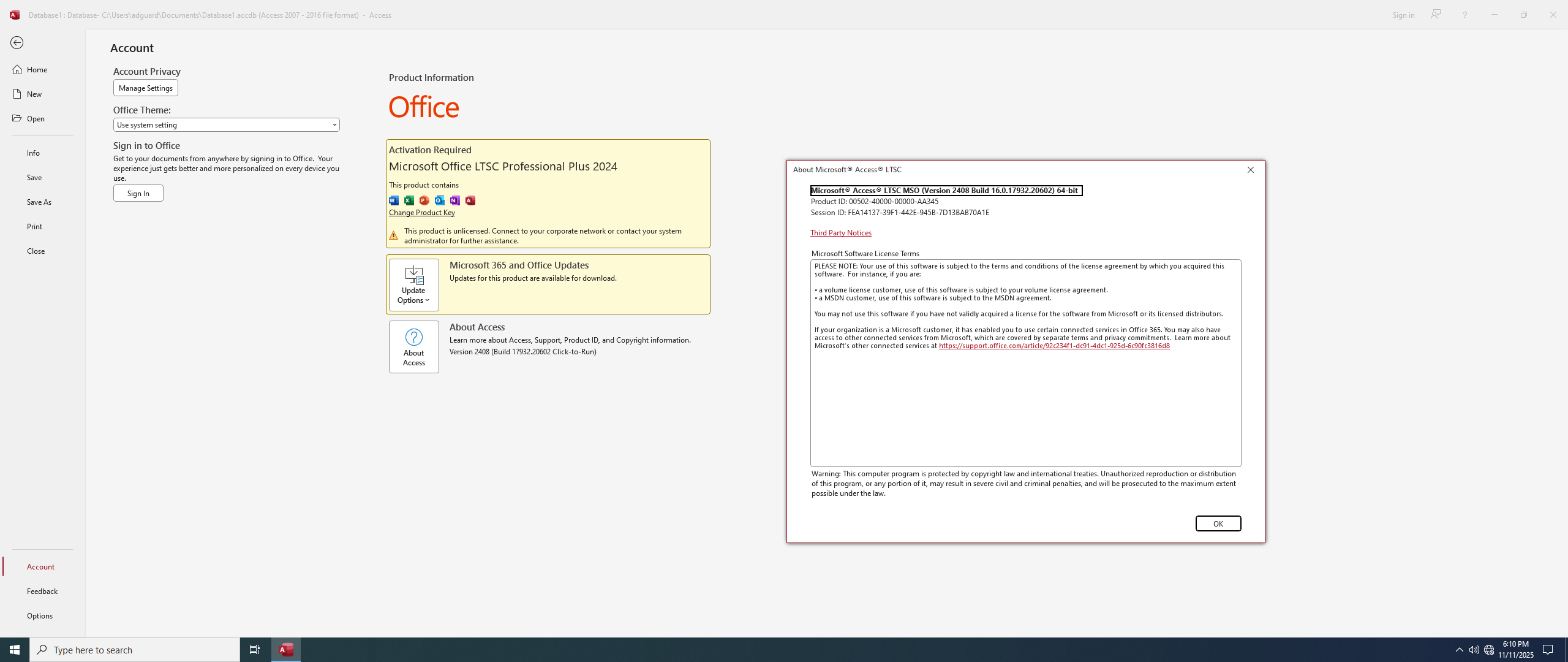Click the Back arrow icon

[x=17, y=43]
